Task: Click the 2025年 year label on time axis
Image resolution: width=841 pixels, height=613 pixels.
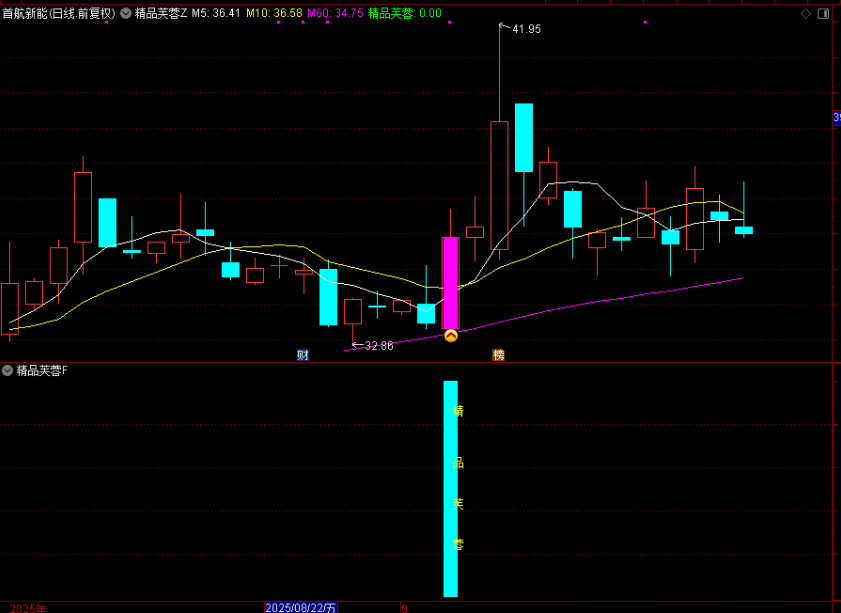Action: pyautogui.click(x=24, y=607)
